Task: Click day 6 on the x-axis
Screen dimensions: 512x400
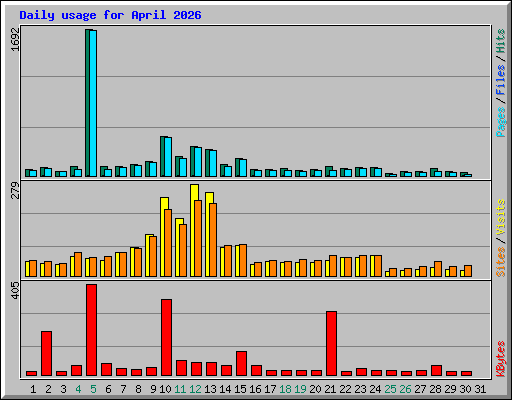Action: (x=108, y=389)
